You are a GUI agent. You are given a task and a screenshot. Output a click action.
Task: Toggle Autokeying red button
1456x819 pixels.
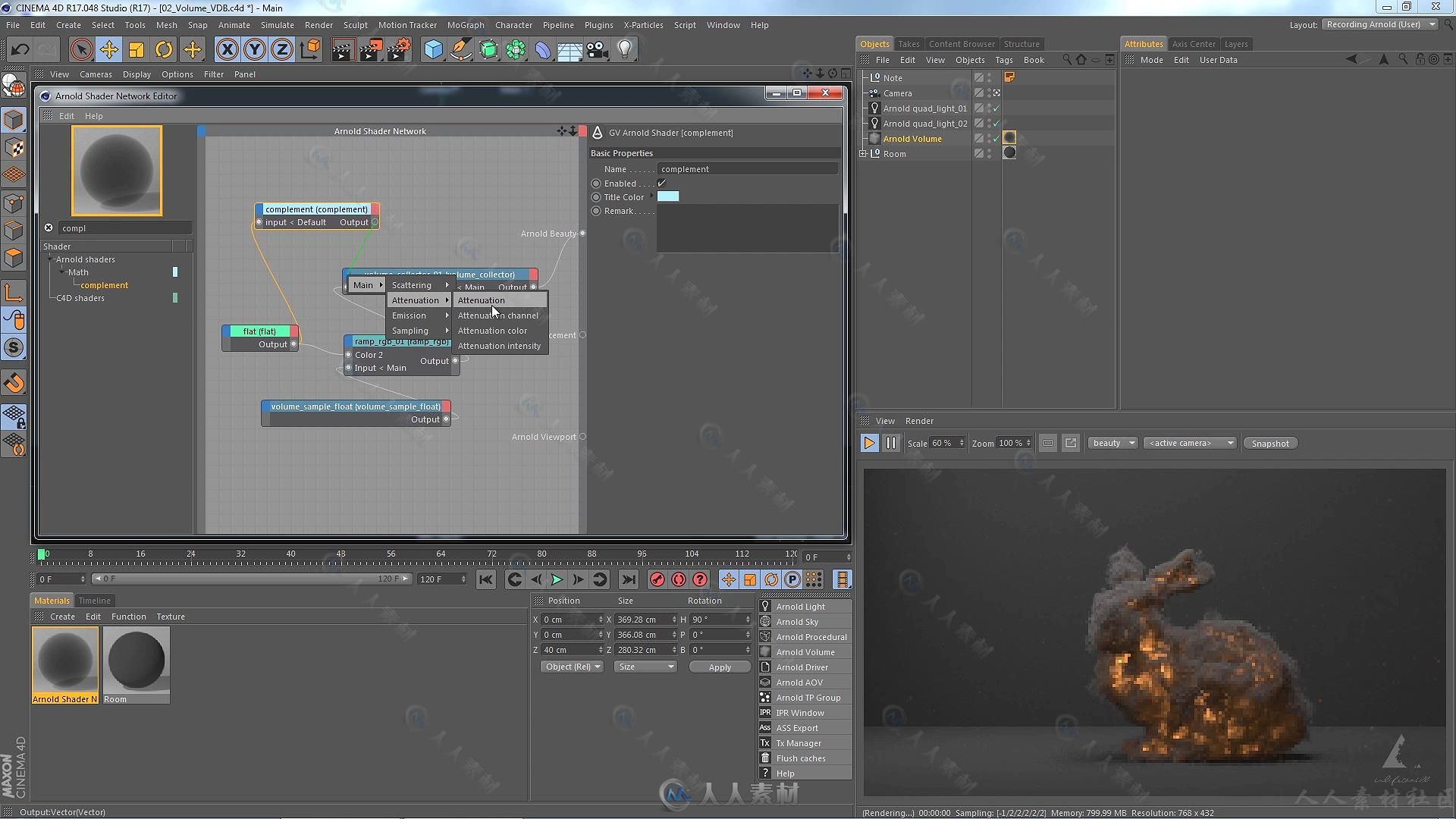tap(679, 579)
